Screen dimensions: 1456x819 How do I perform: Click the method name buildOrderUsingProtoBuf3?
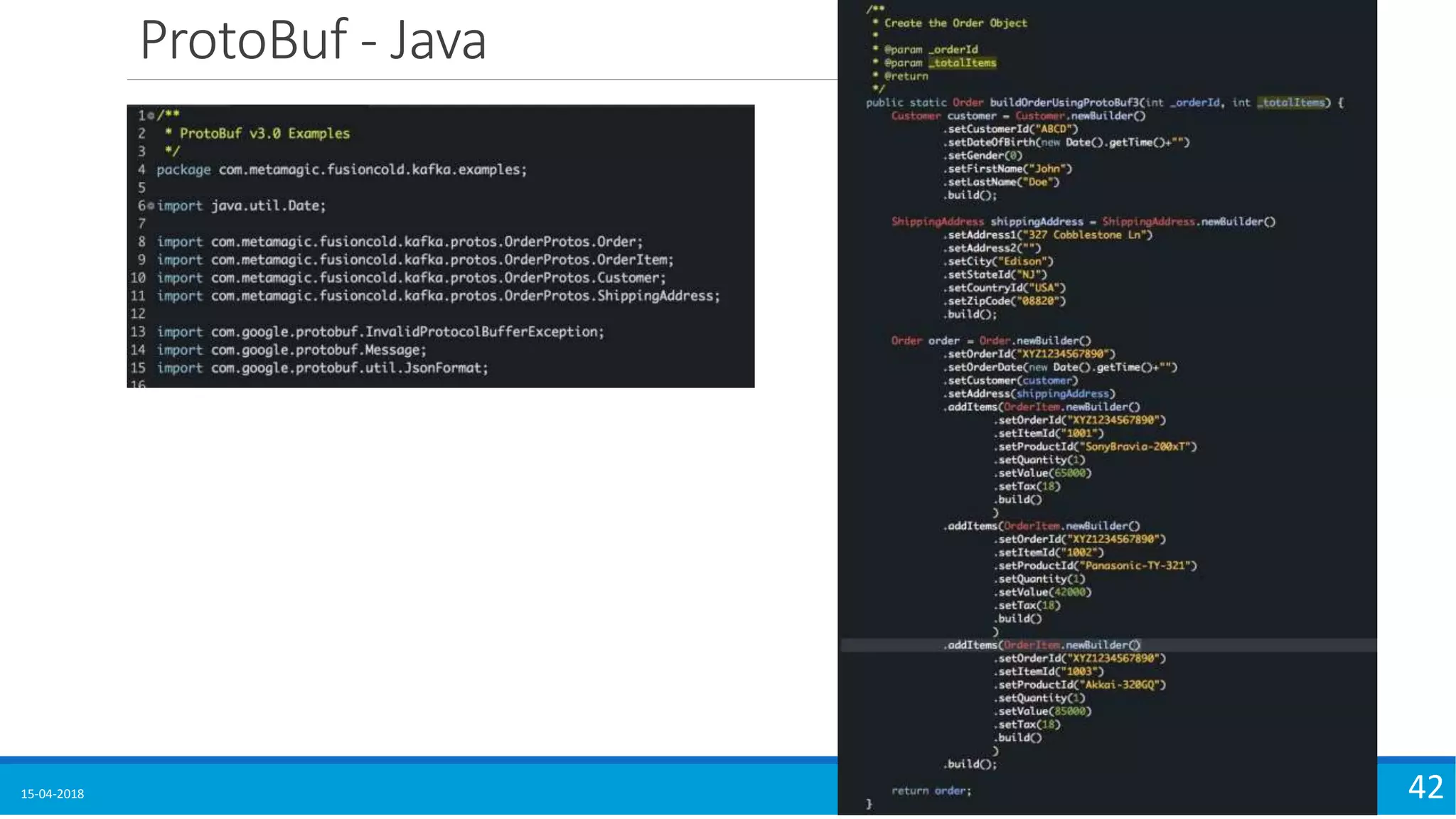(1064, 102)
